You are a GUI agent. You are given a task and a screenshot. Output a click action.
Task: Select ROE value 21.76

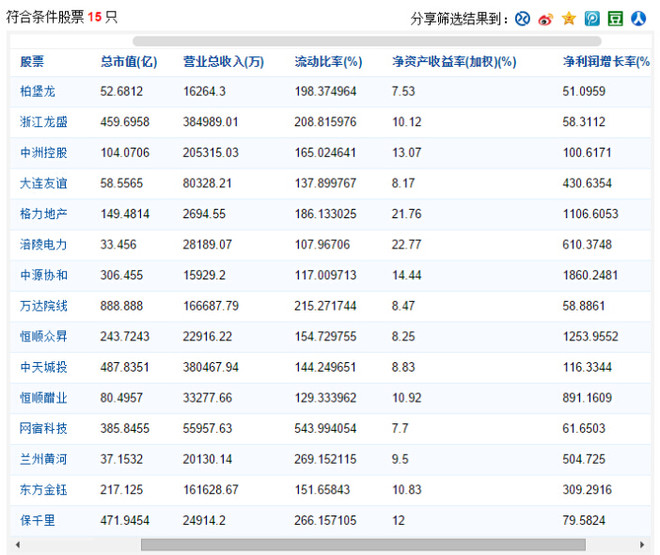(x=407, y=214)
